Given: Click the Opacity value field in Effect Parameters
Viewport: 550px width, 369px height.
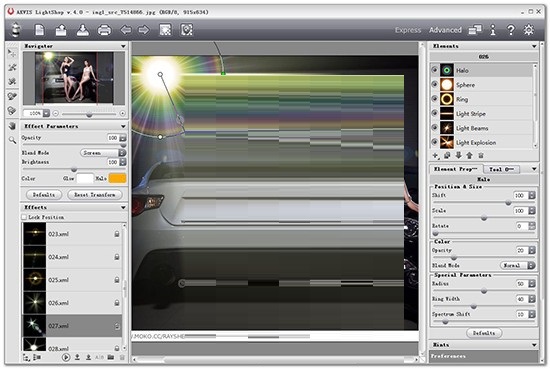Looking at the screenshot, I should coord(113,138).
